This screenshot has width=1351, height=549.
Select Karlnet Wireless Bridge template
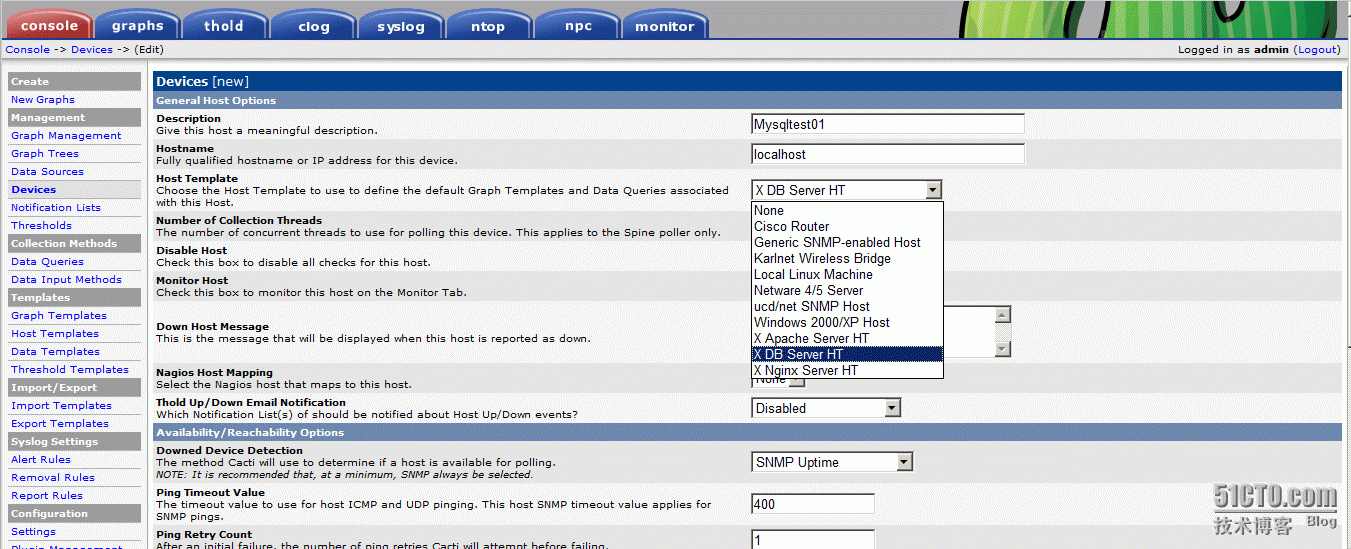coord(847,258)
